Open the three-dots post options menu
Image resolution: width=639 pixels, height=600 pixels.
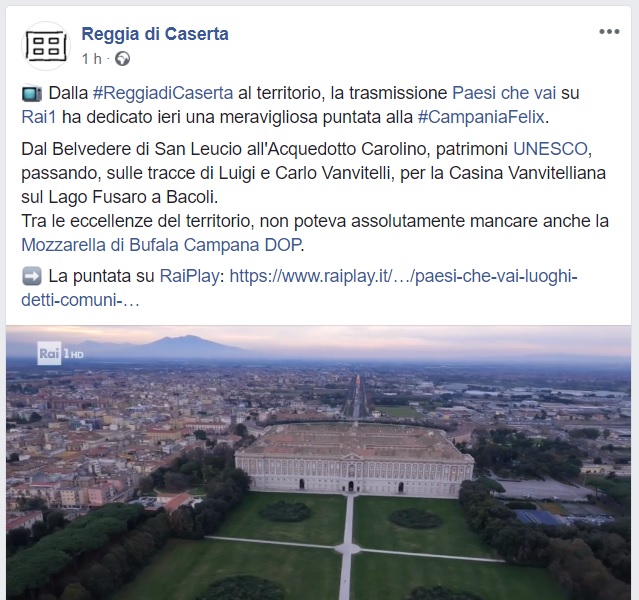click(x=609, y=32)
